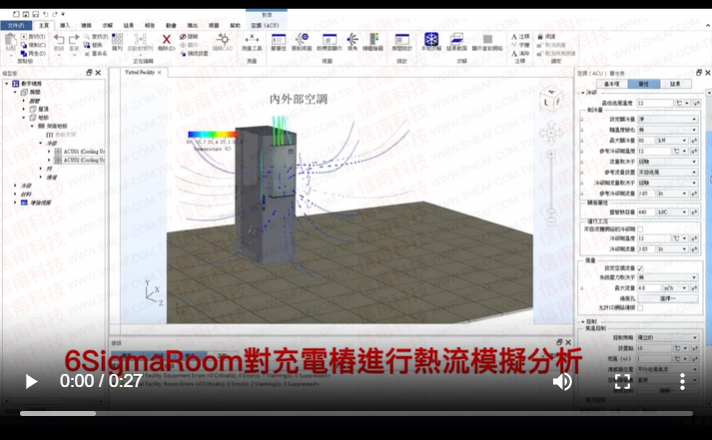Screen dimensions: 712x440
Task: Float the model tree panel via restore icon
Action: [x=89, y=73]
